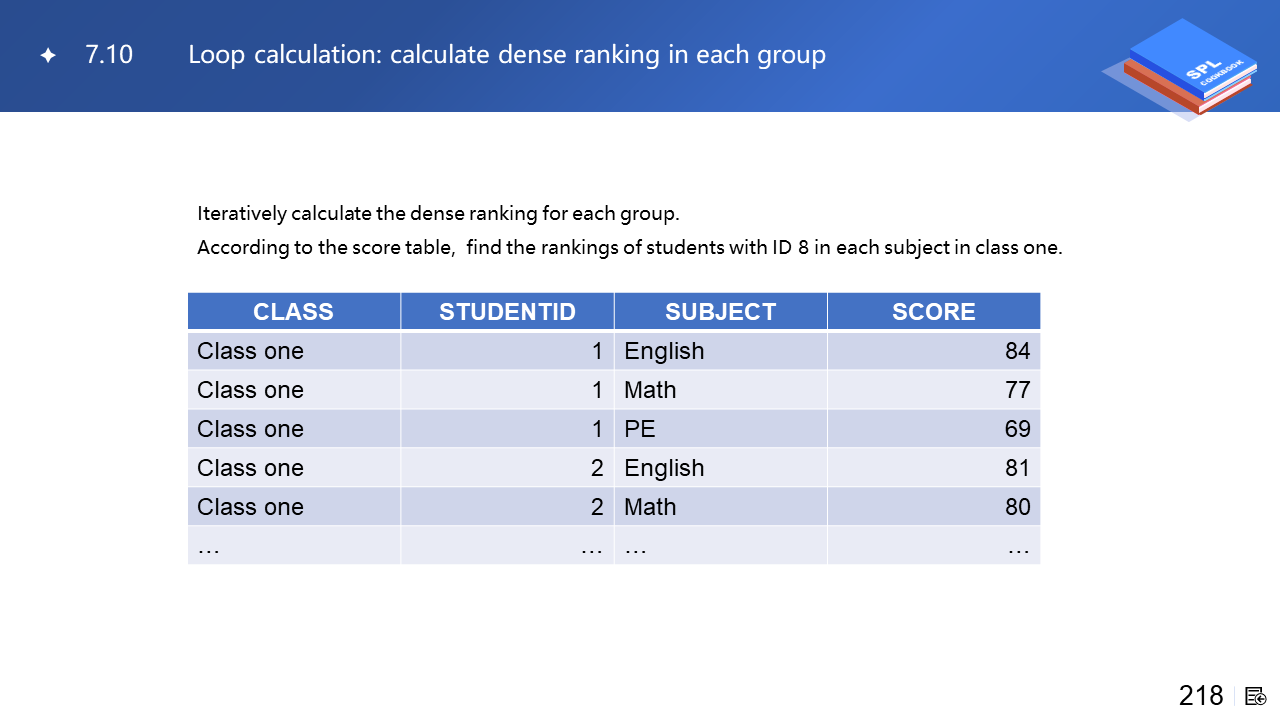1280x720 pixels.
Task: Click the section number 7.10
Action: pos(109,55)
